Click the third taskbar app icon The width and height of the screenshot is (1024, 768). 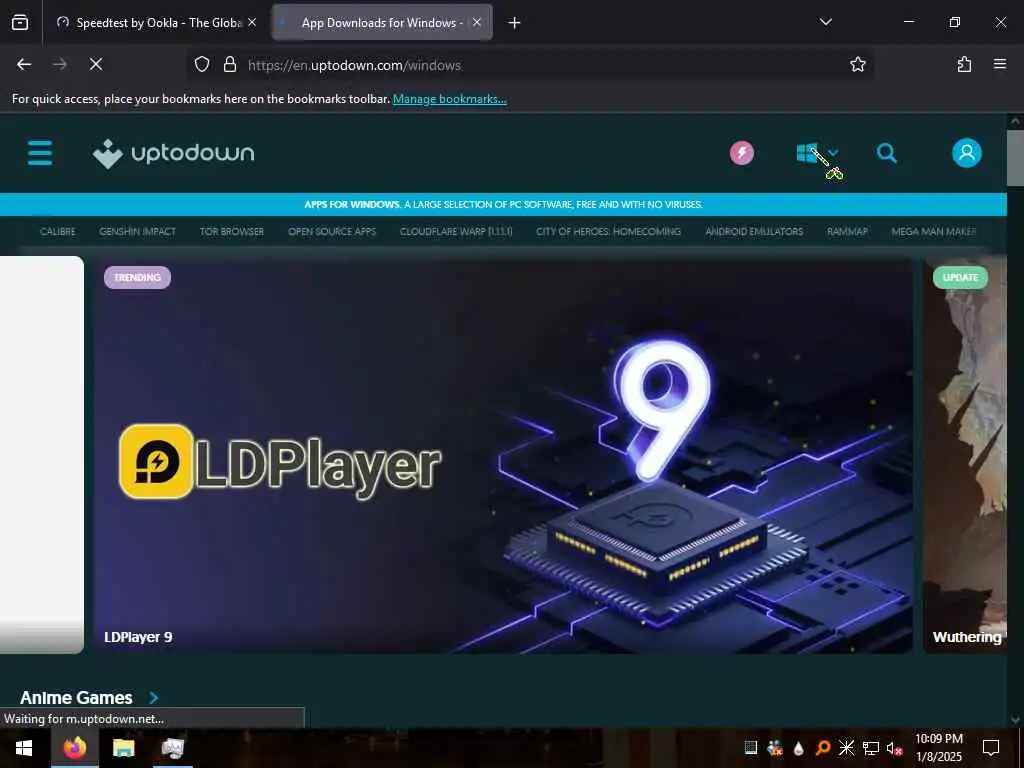click(172, 748)
